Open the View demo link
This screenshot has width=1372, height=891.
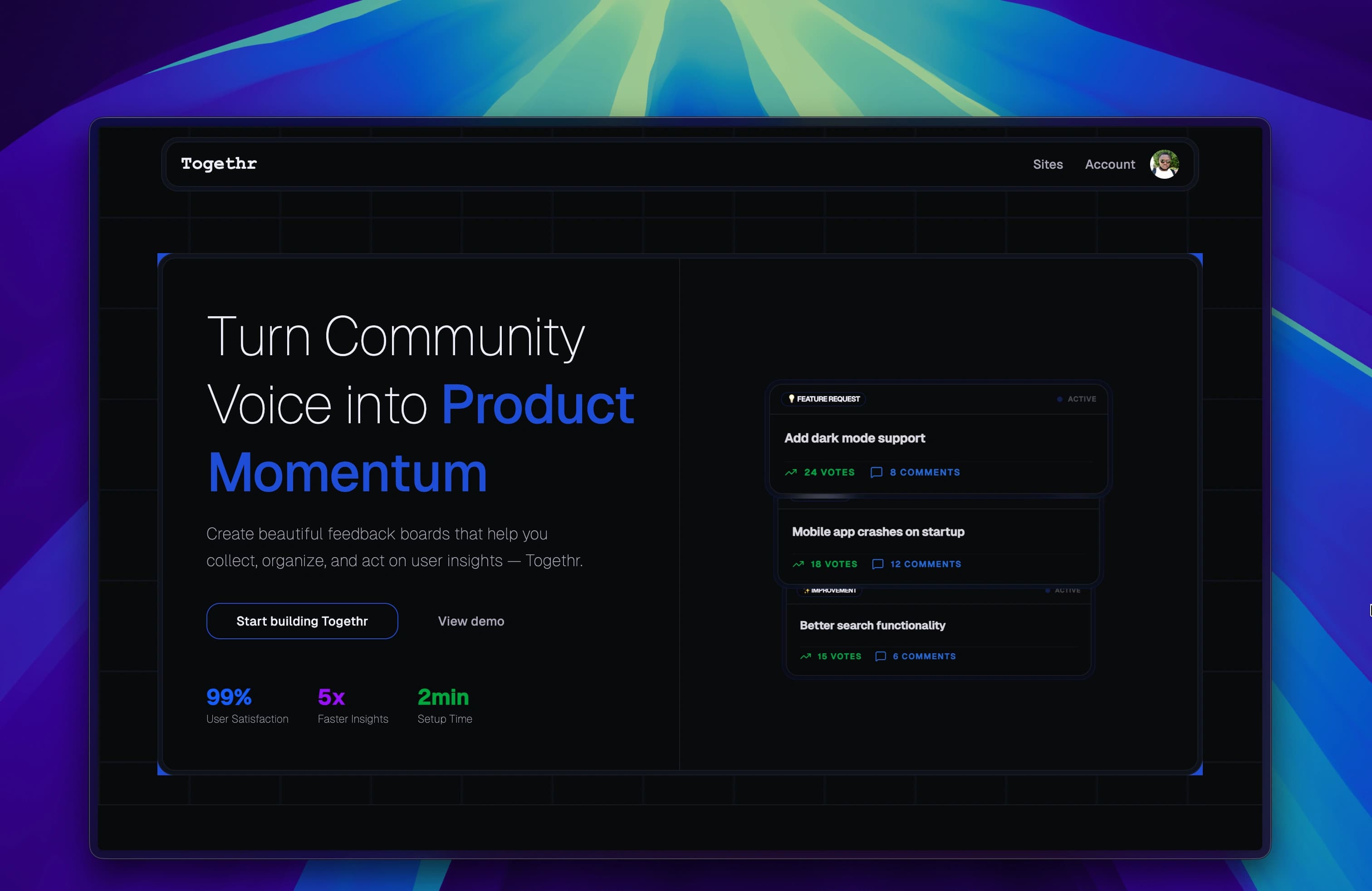[x=471, y=621]
